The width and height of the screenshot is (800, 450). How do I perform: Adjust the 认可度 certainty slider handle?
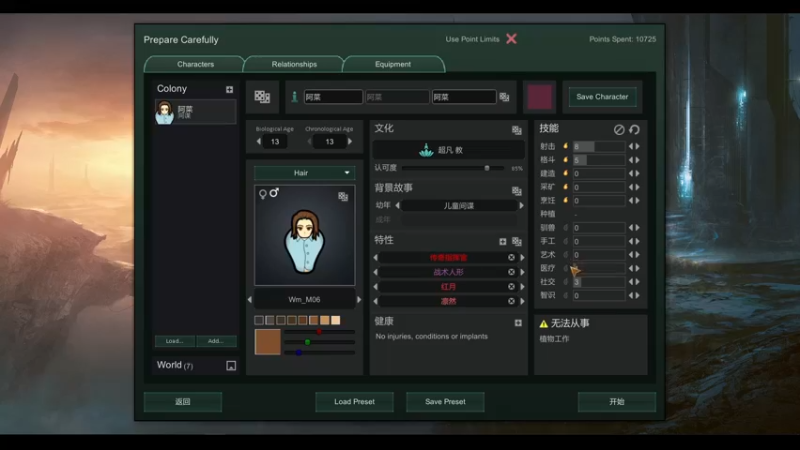point(487,168)
